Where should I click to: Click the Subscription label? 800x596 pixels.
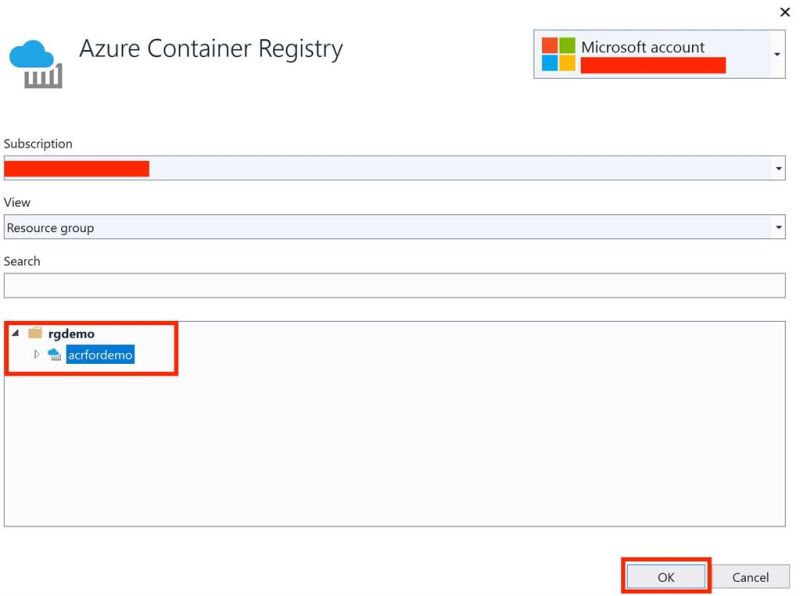click(37, 143)
